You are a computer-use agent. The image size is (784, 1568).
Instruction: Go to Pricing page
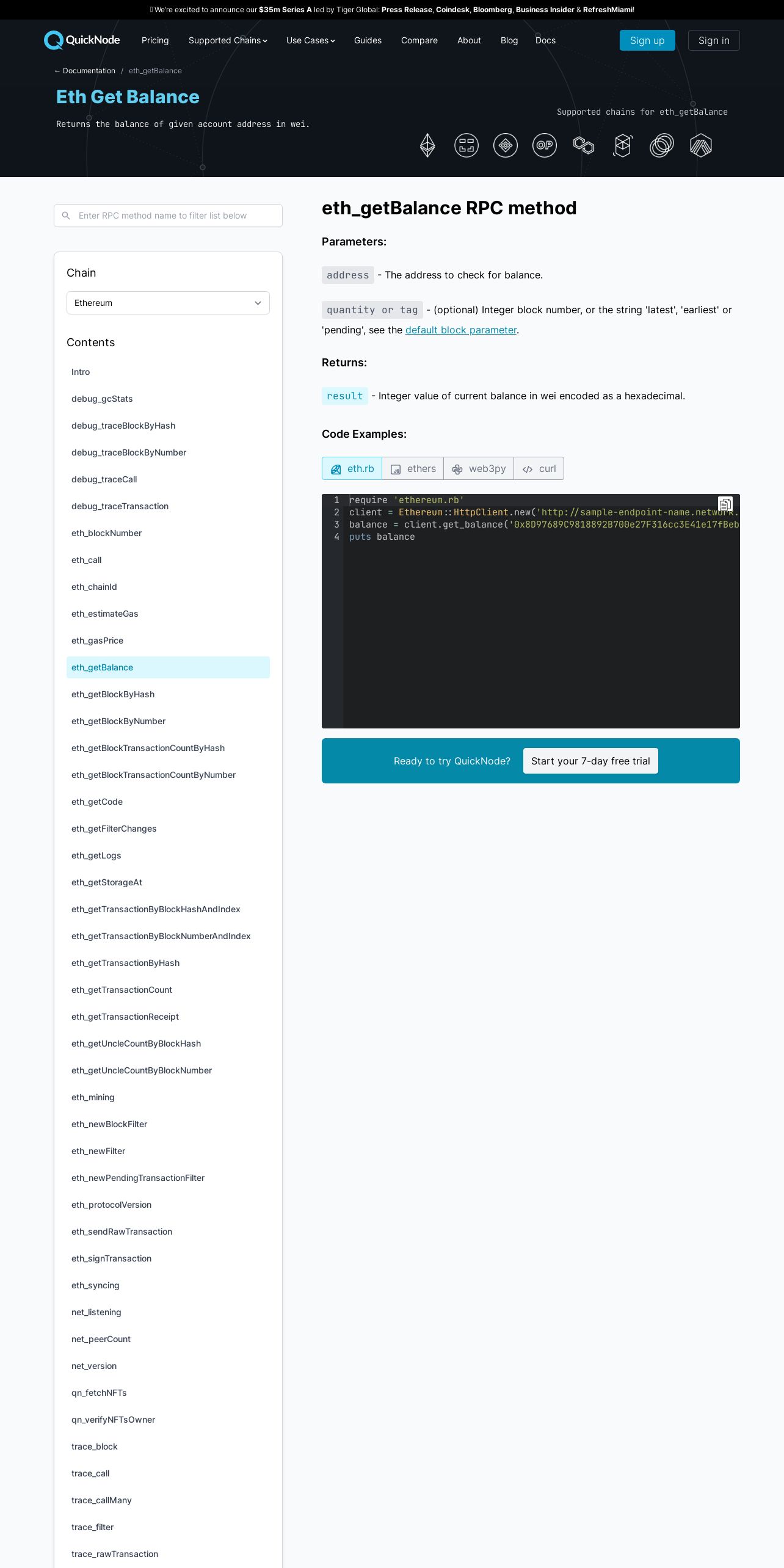155,40
